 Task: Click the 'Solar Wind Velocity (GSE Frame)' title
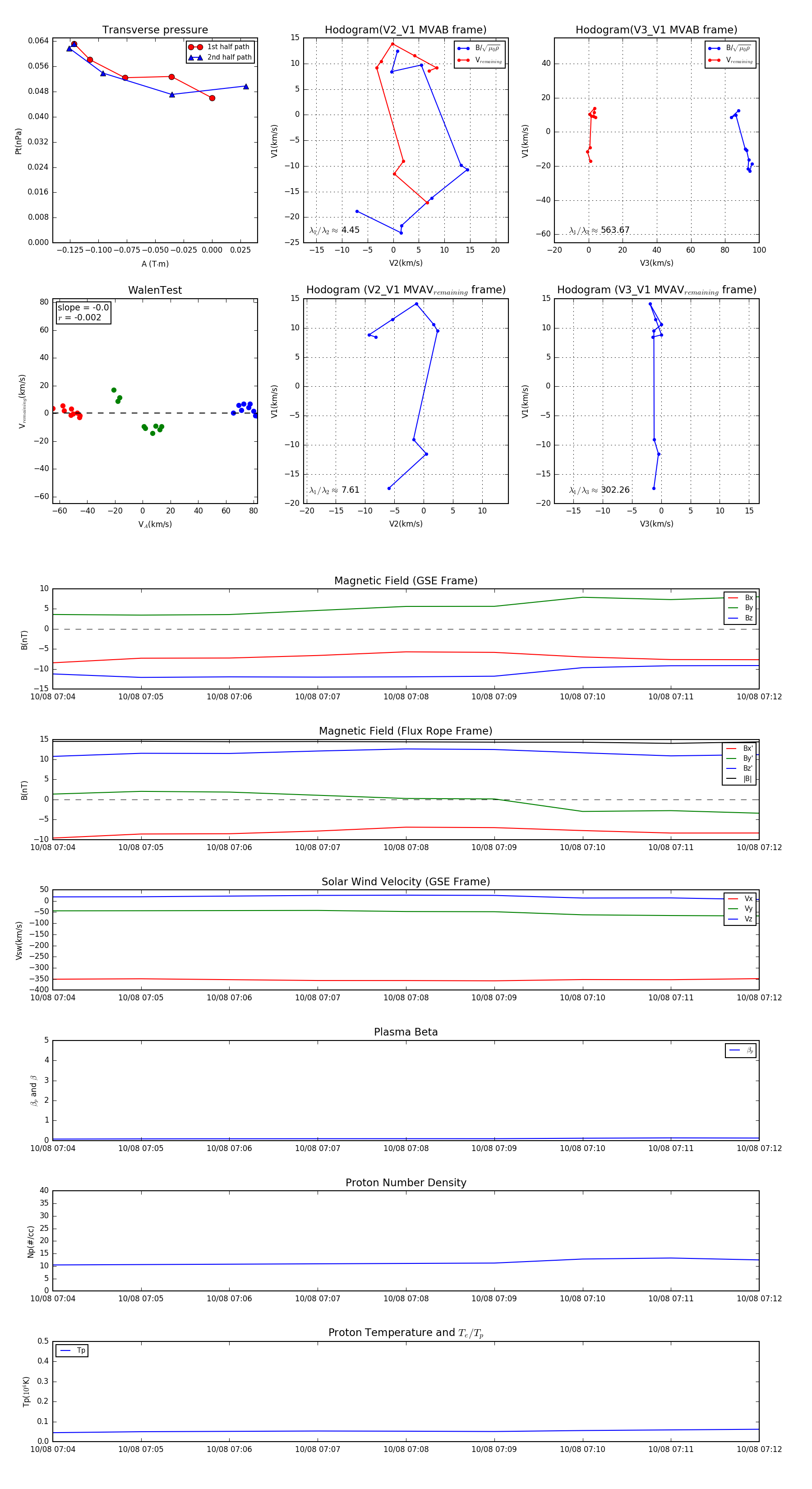[406, 882]
